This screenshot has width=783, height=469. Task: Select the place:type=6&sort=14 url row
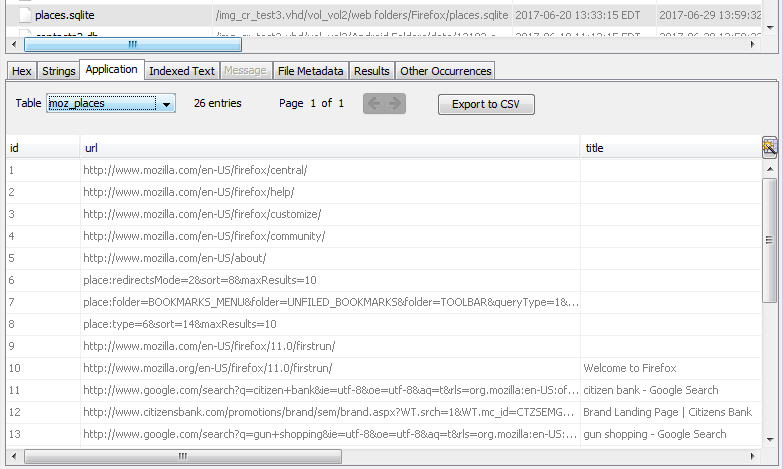330,324
